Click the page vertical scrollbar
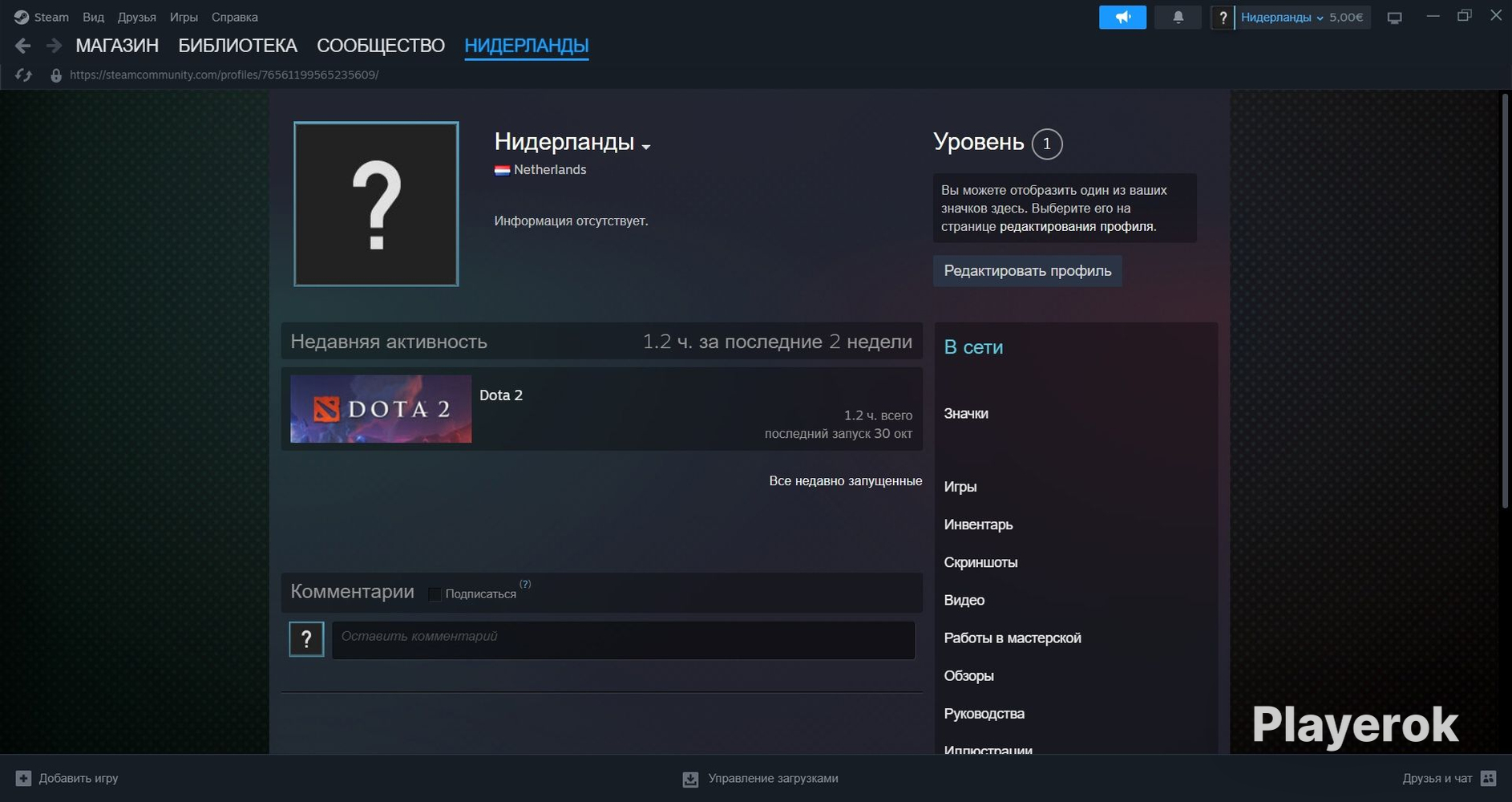This screenshot has width=1512, height=802. [x=1505, y=301]
